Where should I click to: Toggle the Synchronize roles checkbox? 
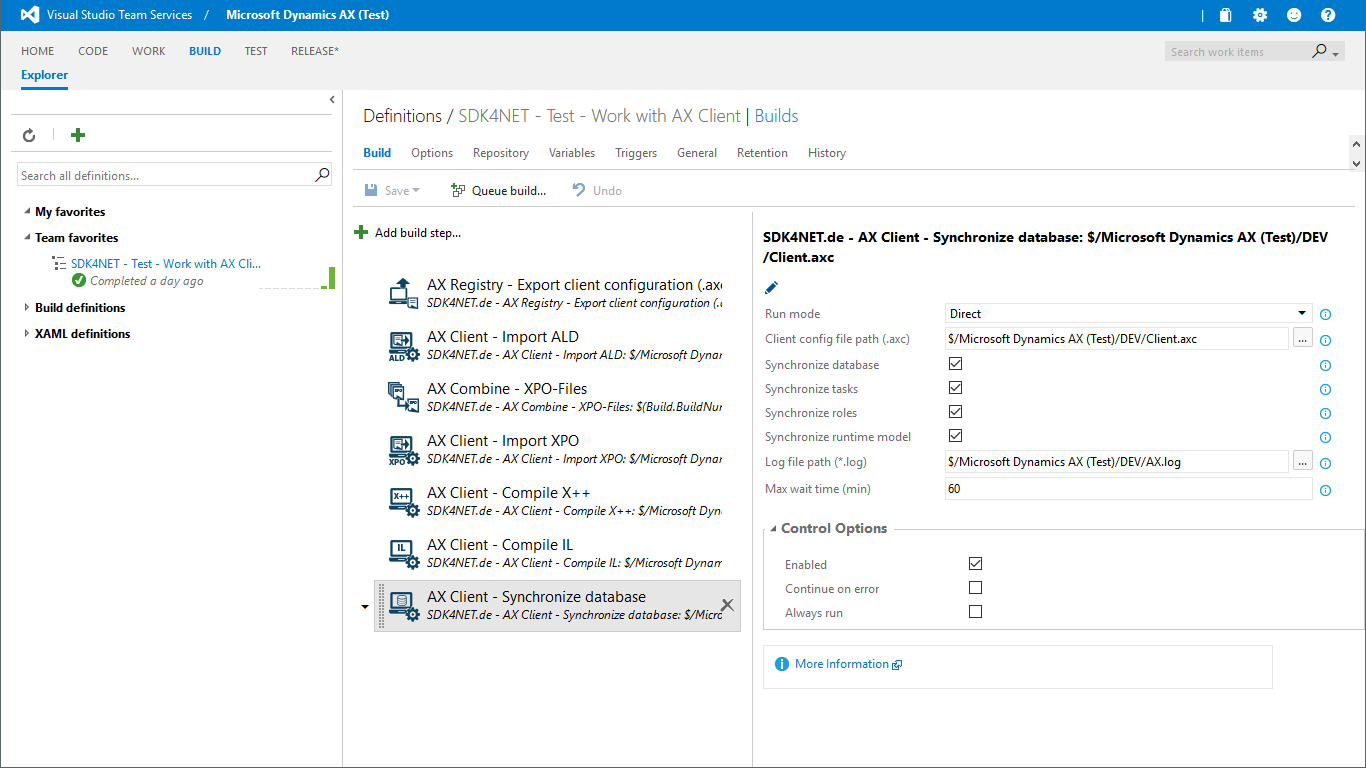[x=955, y=412]
